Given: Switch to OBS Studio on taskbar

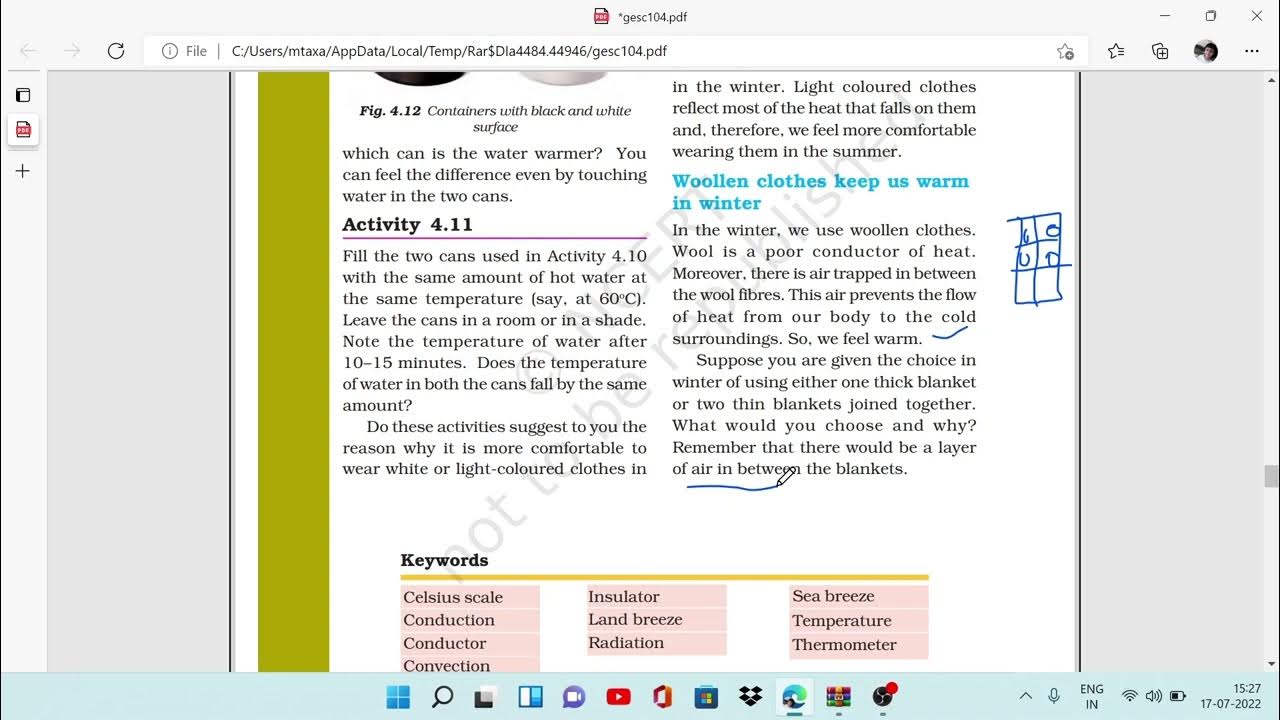Looking at the screenshot, I should [883, 696].
